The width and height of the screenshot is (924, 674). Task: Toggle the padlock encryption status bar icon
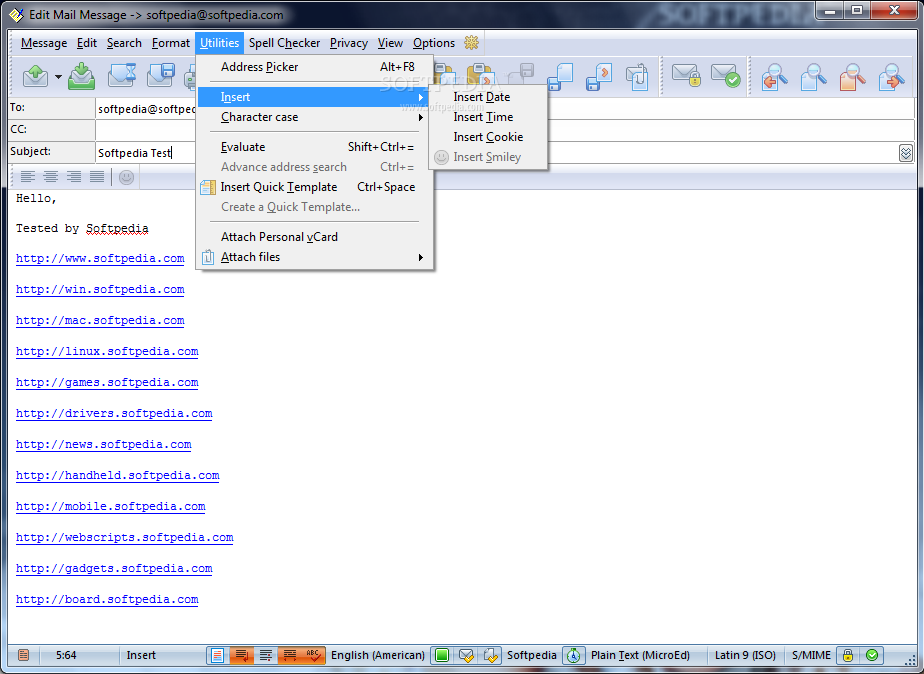tap(848, 655)
